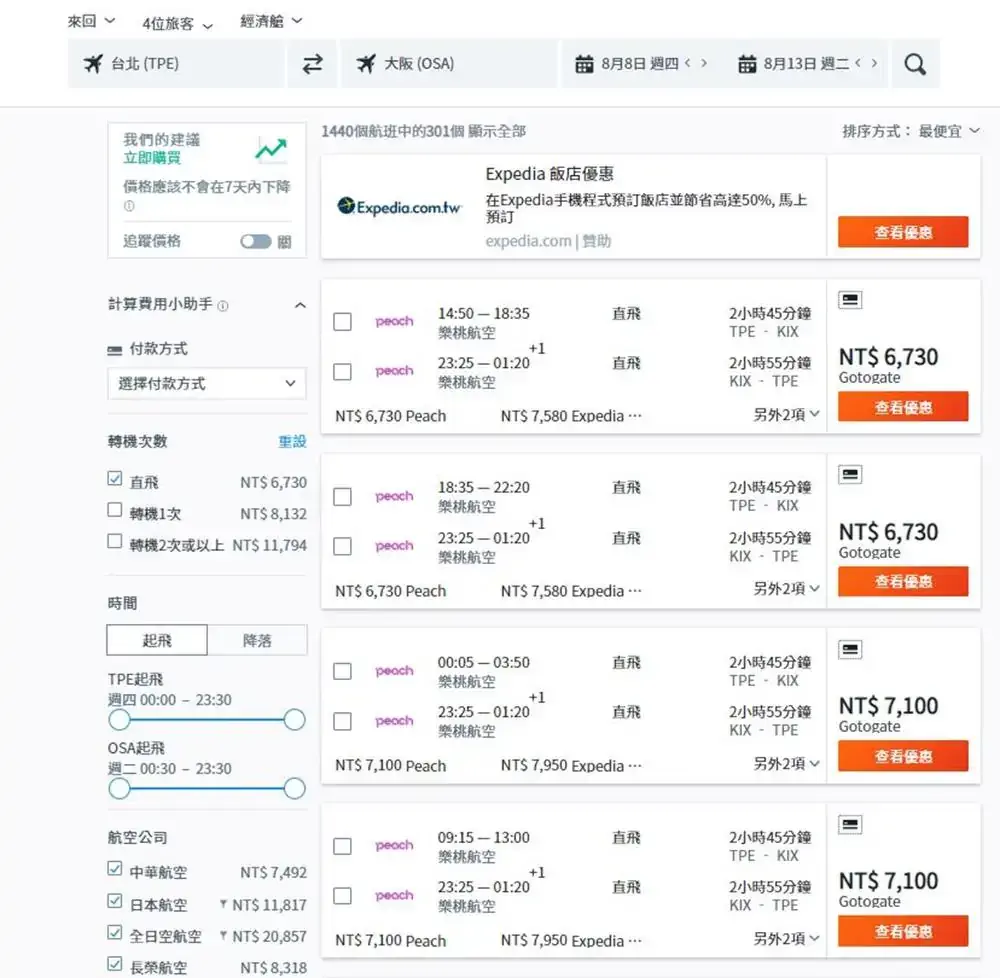The image size is (1000, 978).
Task: Go to next day for 8月8日 departure
Action: [x=703, y=62]
